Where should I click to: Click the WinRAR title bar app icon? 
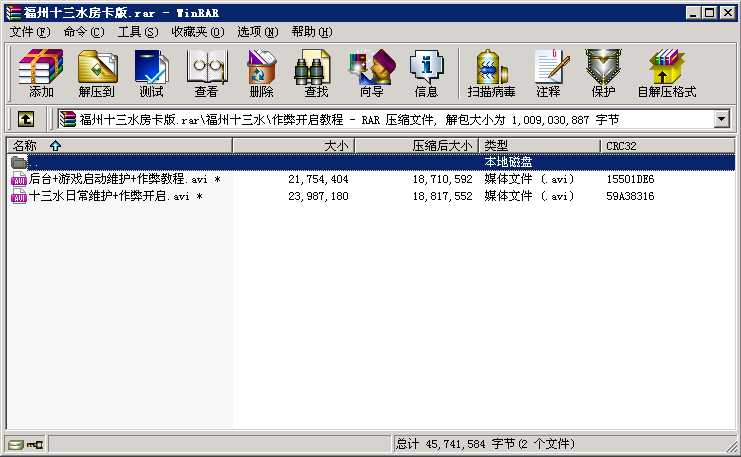point(14,13)
